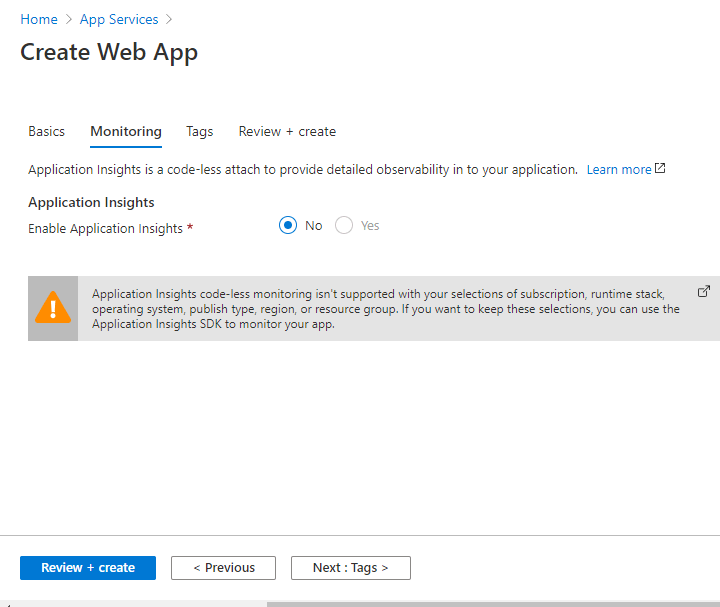Open the Learn more link

[619, 169]
